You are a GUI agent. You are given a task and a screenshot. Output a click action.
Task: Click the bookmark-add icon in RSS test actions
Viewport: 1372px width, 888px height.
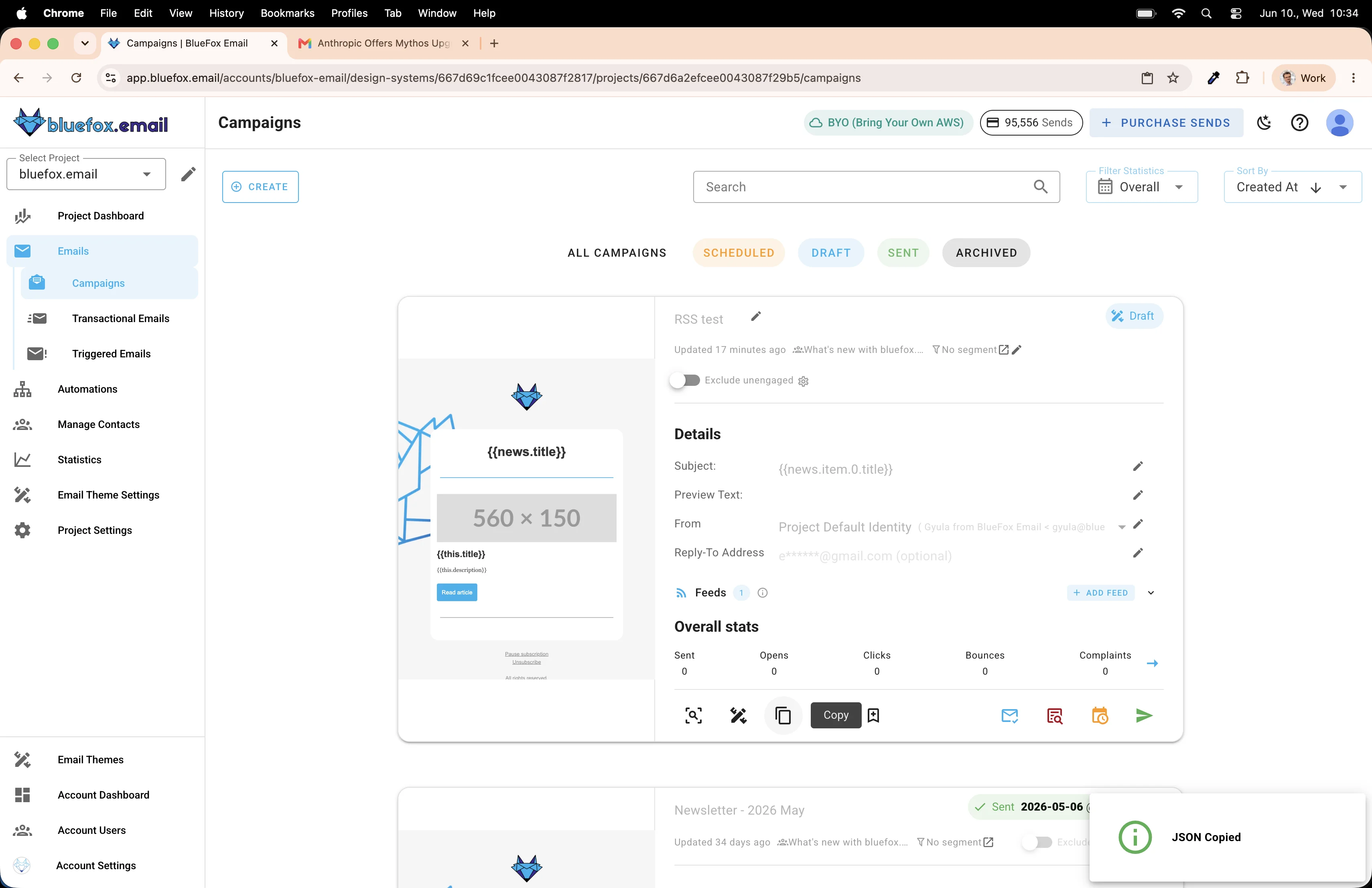click(x=873, y=715)
